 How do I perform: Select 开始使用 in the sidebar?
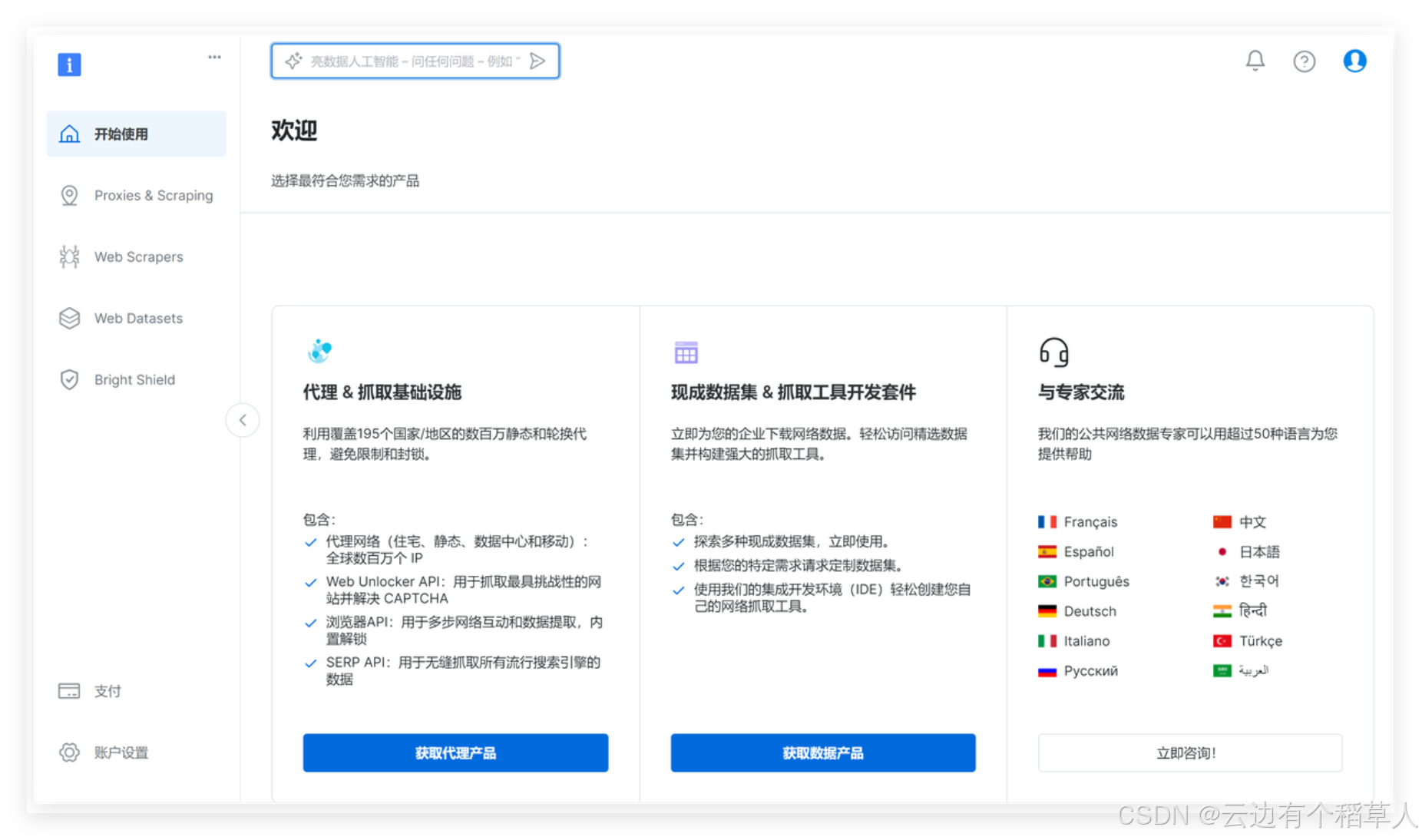[137, 134]
